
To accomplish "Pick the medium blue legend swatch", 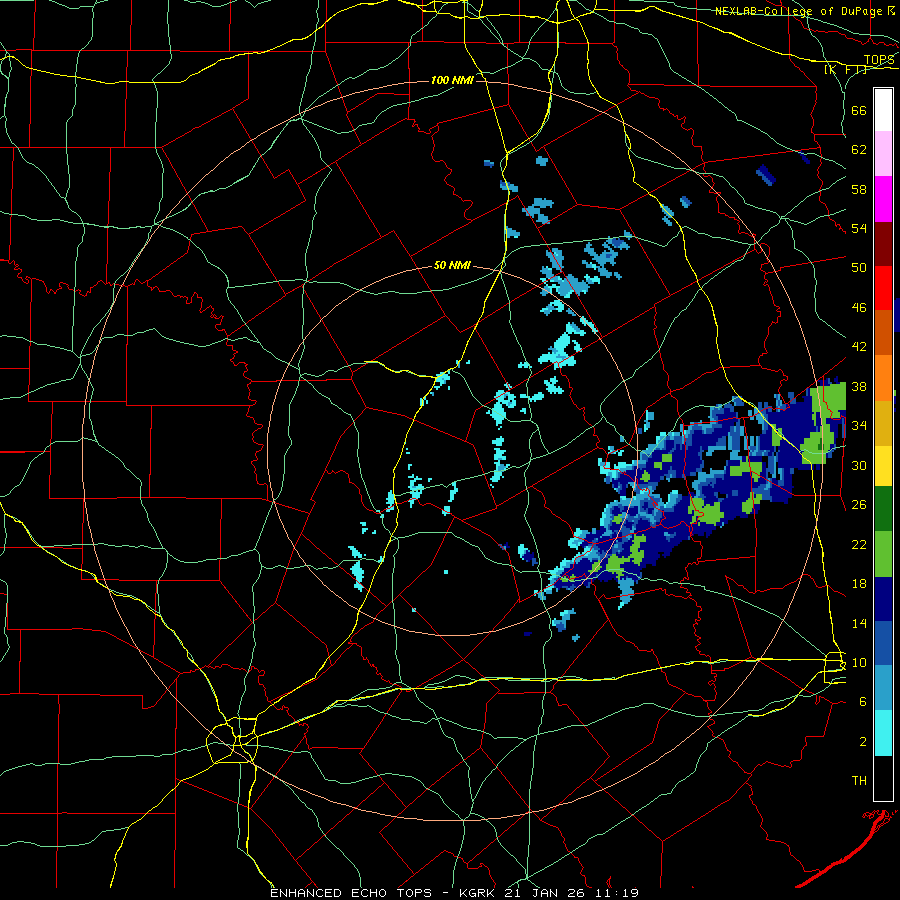I will (x=883, y=643).
